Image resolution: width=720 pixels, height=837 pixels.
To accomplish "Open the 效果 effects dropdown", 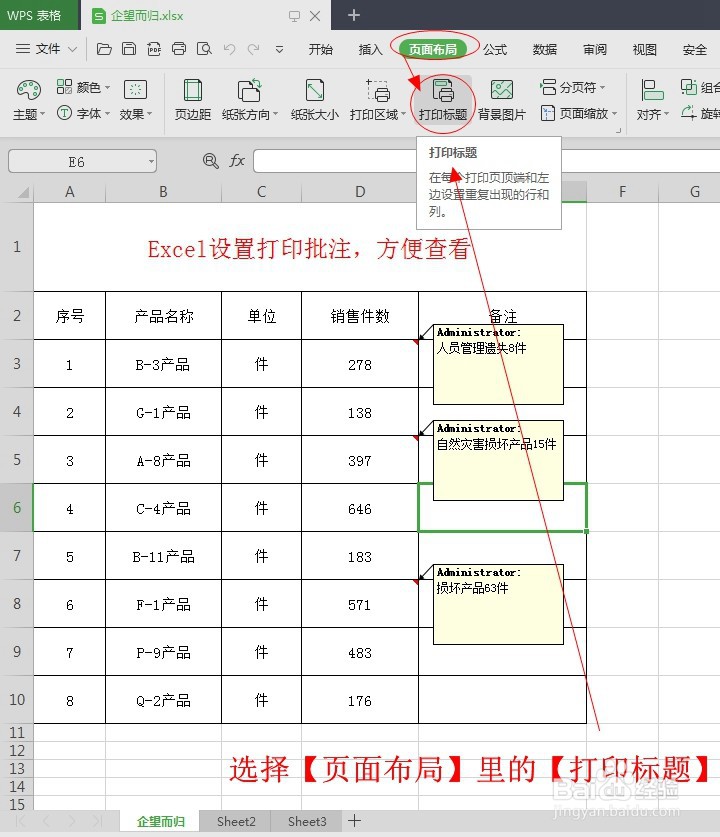I will [136, 100].
